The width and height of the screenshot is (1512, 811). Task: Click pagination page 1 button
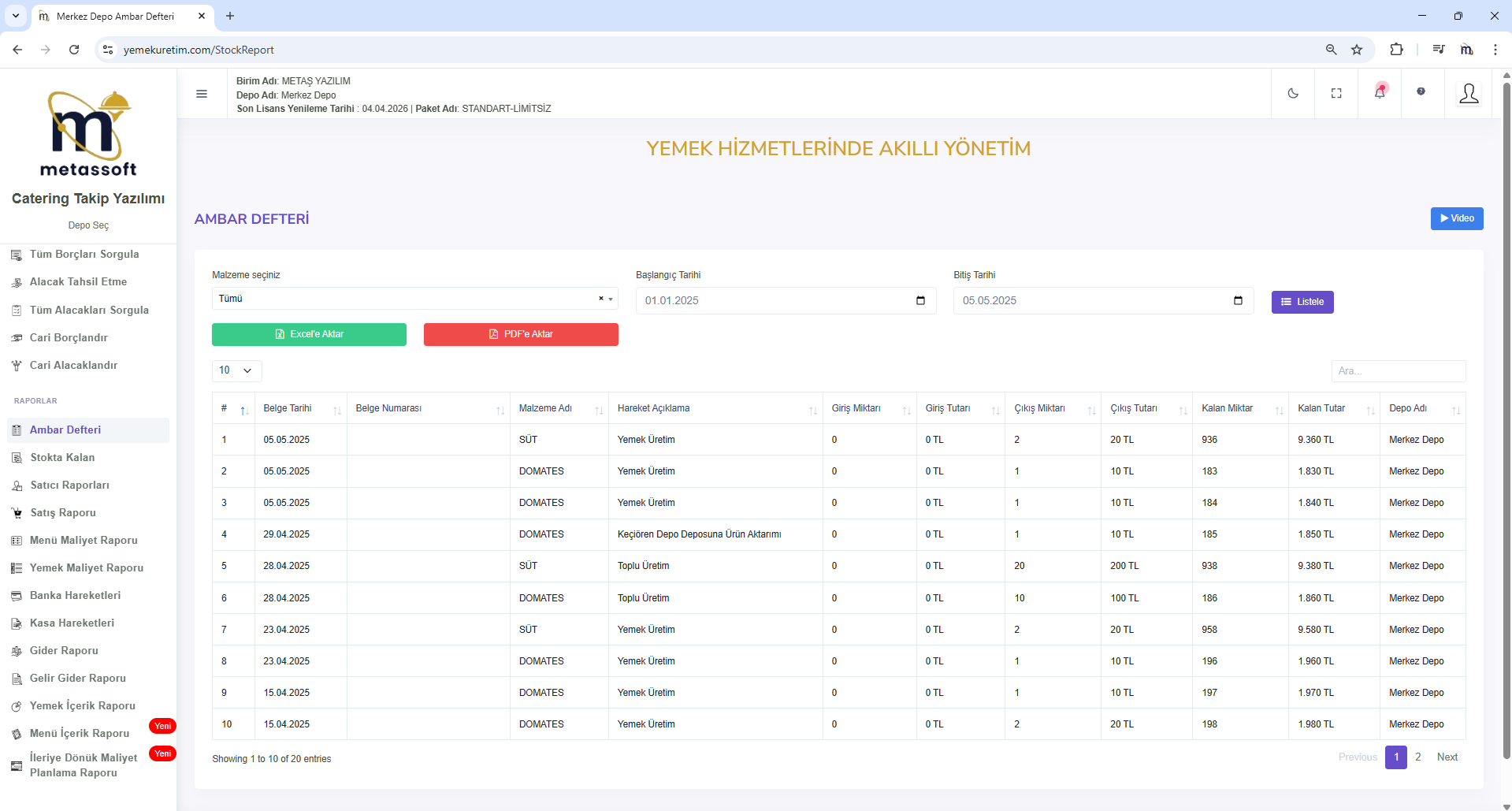1396,757
